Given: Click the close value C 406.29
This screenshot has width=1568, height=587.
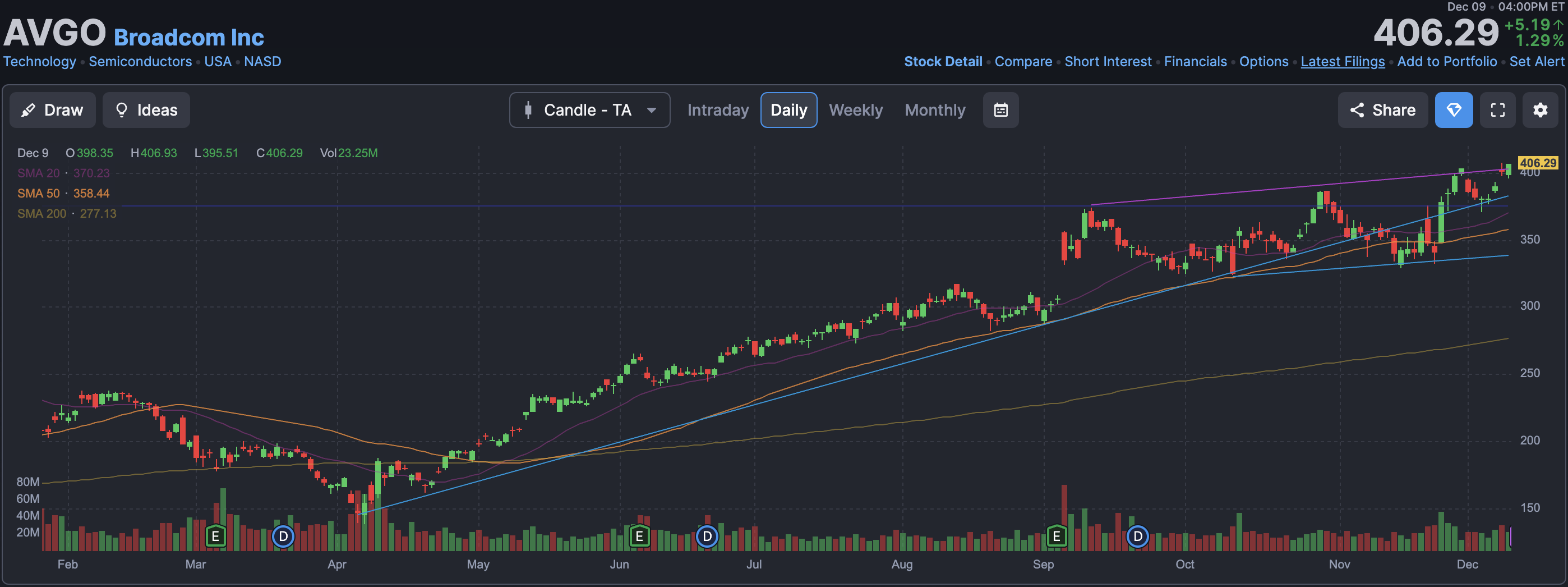Looking at the screenshot, I should tap(279, 153).
